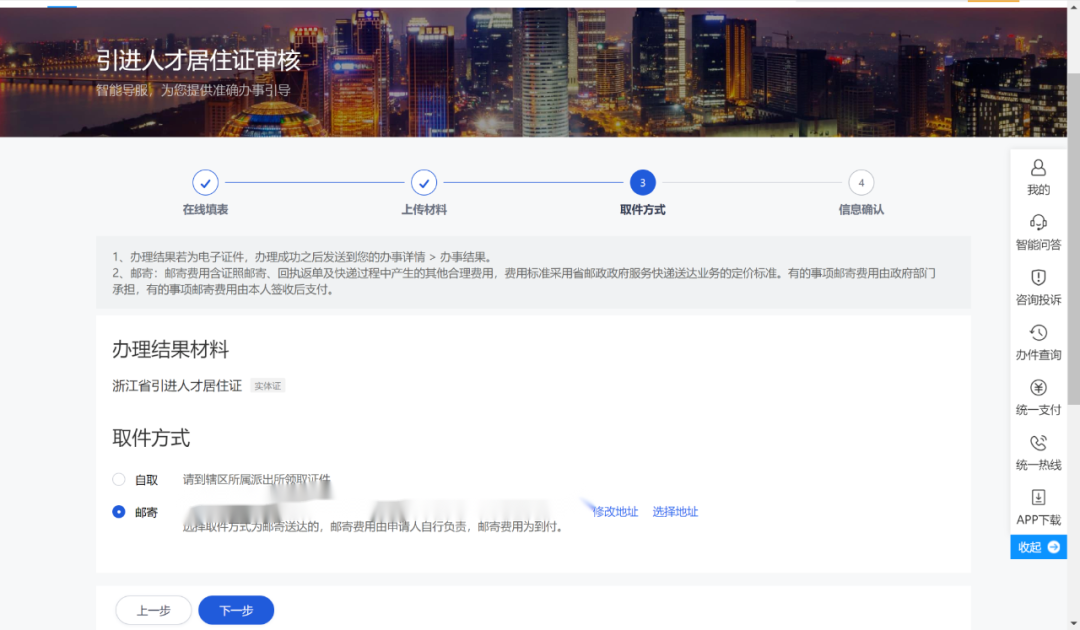This screenshot has width=1080, height=630.
Task: Open 智能问答 headset icon
Action: coord(1038,223)
